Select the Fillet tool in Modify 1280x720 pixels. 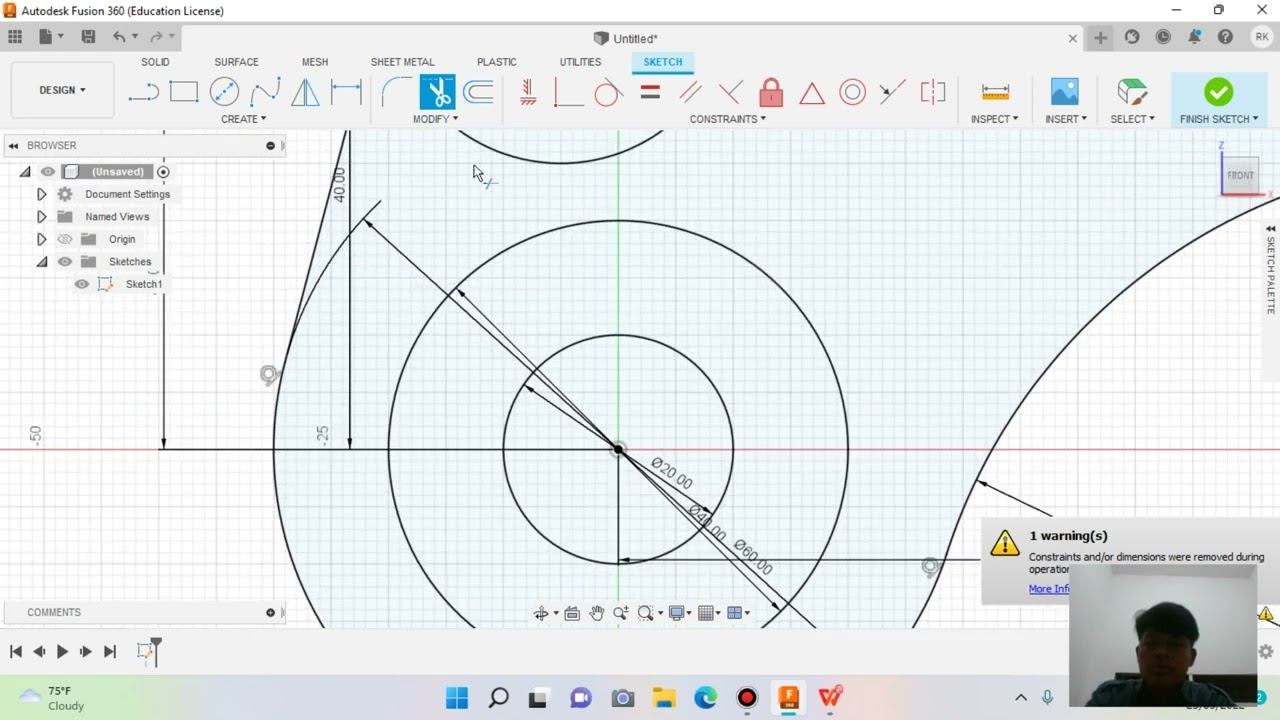pos(396,93)
